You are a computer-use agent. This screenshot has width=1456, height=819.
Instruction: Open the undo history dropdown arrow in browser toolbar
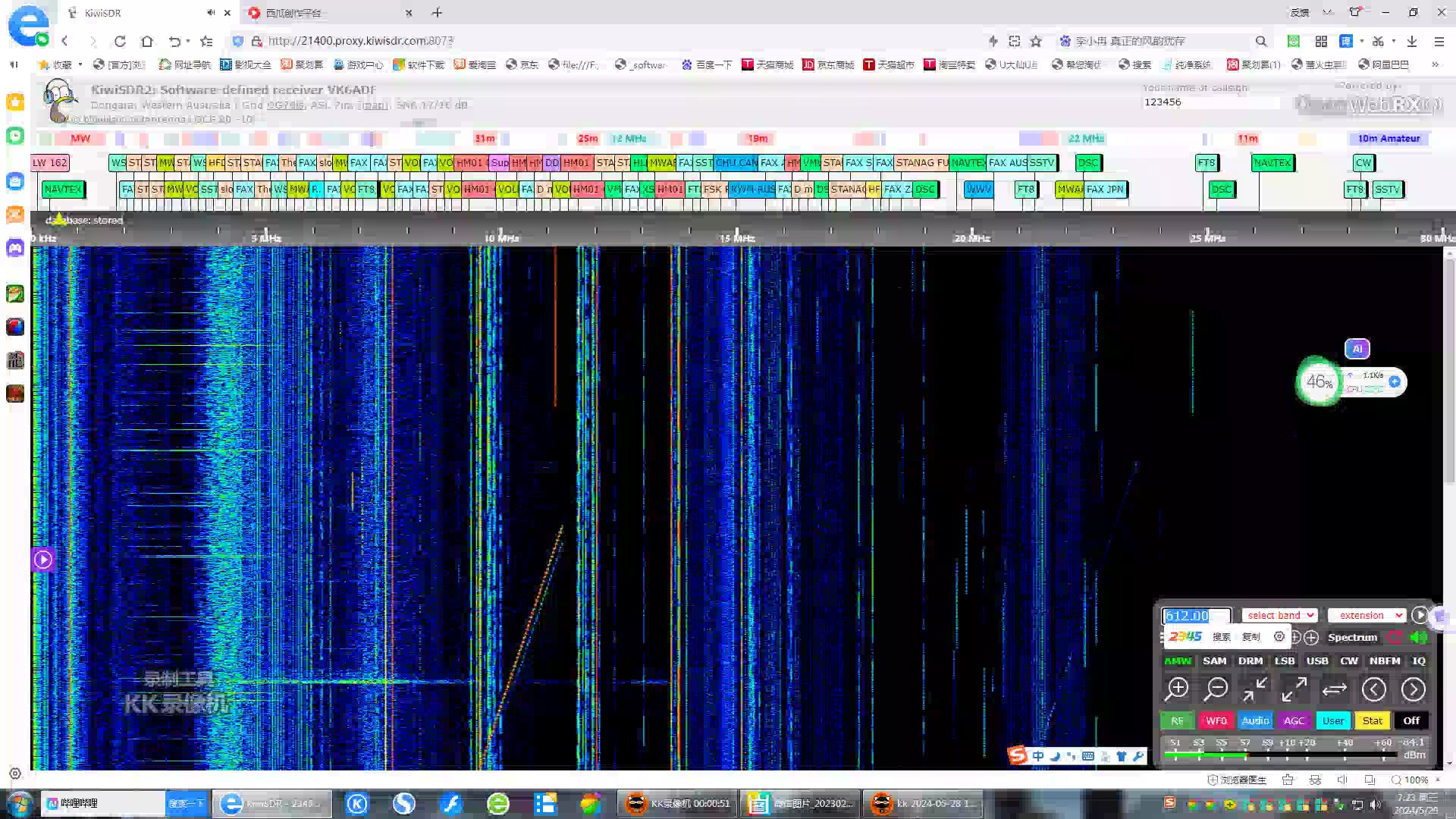click(187, 41)
